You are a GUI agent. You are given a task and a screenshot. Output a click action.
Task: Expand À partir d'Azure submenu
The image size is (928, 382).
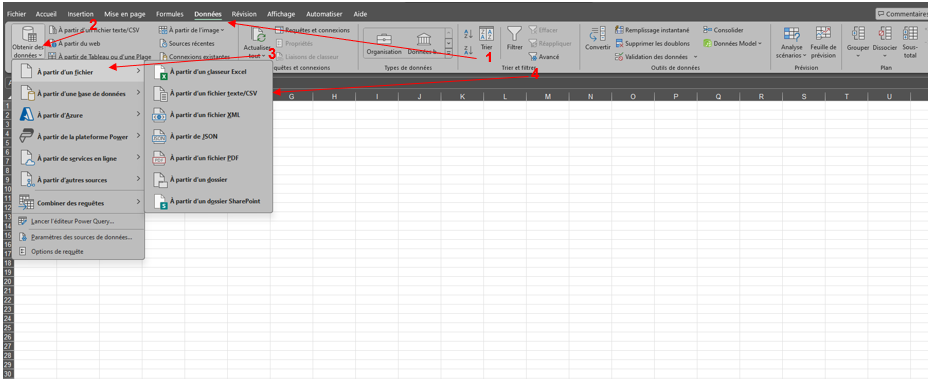click(x=78, y=114)
